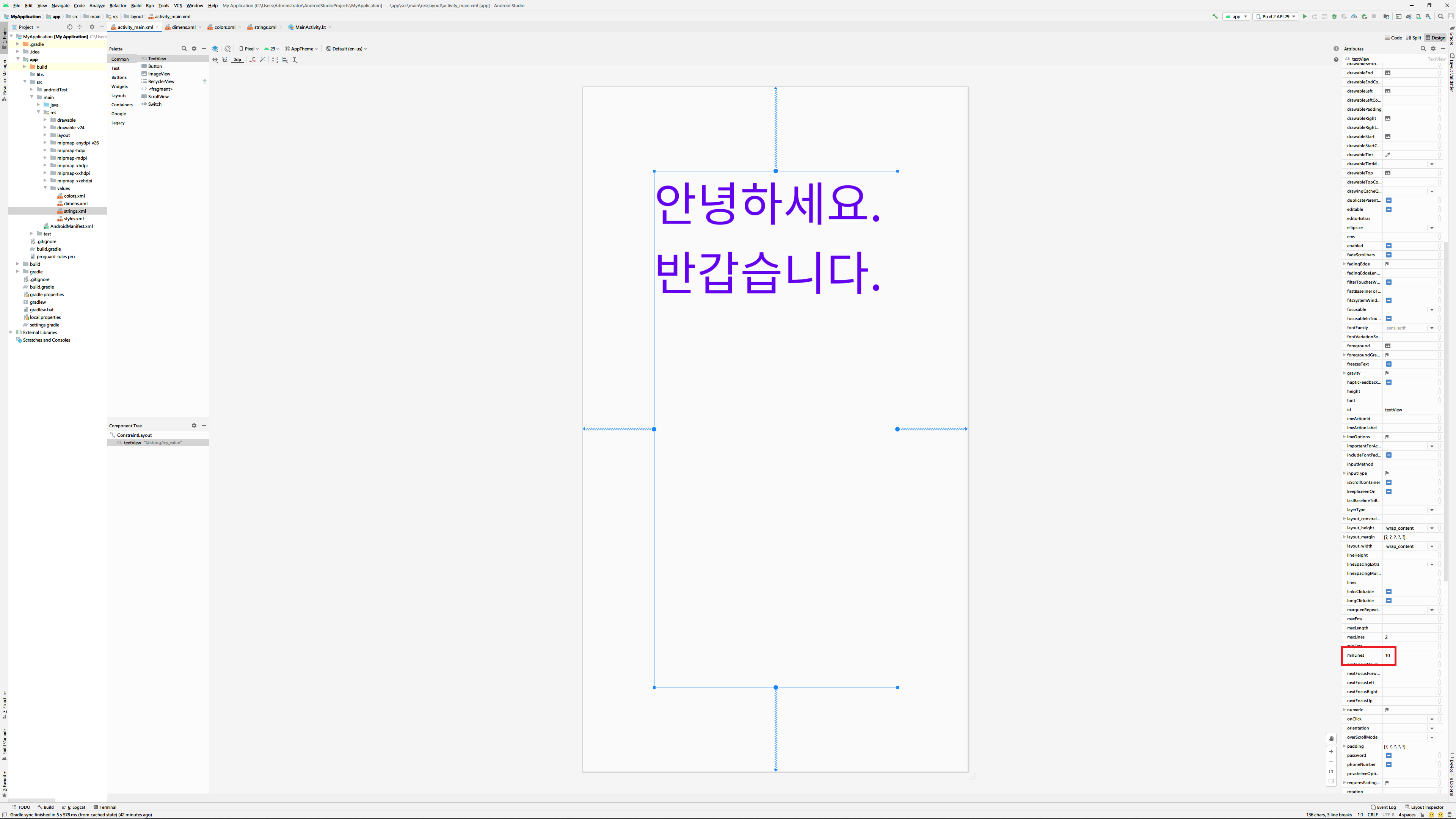
Task: Switch to the strings.xml editor tab
Action: point(265,27)
